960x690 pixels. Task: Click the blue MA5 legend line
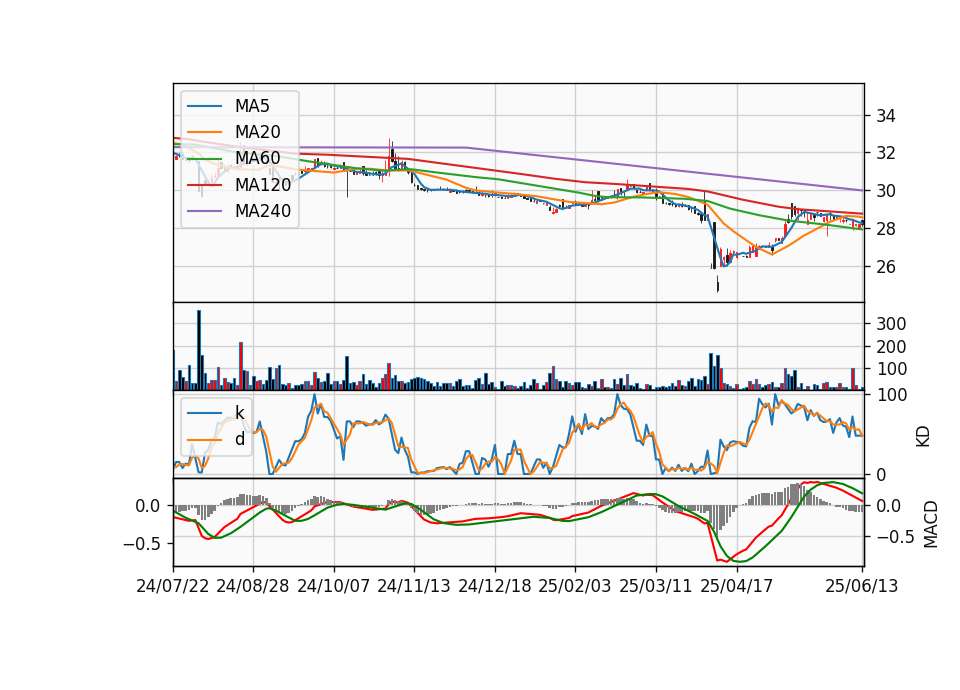(204, 106)
